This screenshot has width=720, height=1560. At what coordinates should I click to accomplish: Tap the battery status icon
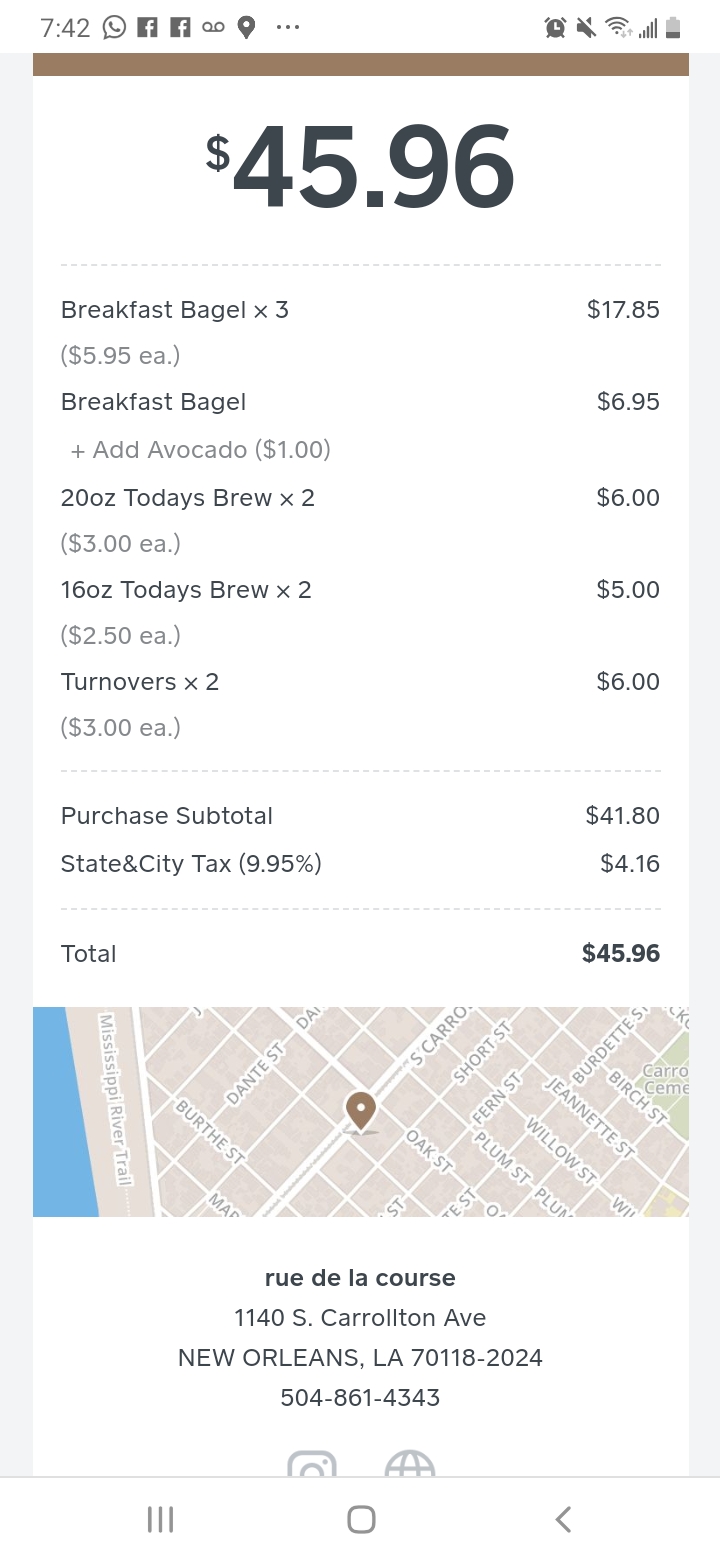click(673, 27)
